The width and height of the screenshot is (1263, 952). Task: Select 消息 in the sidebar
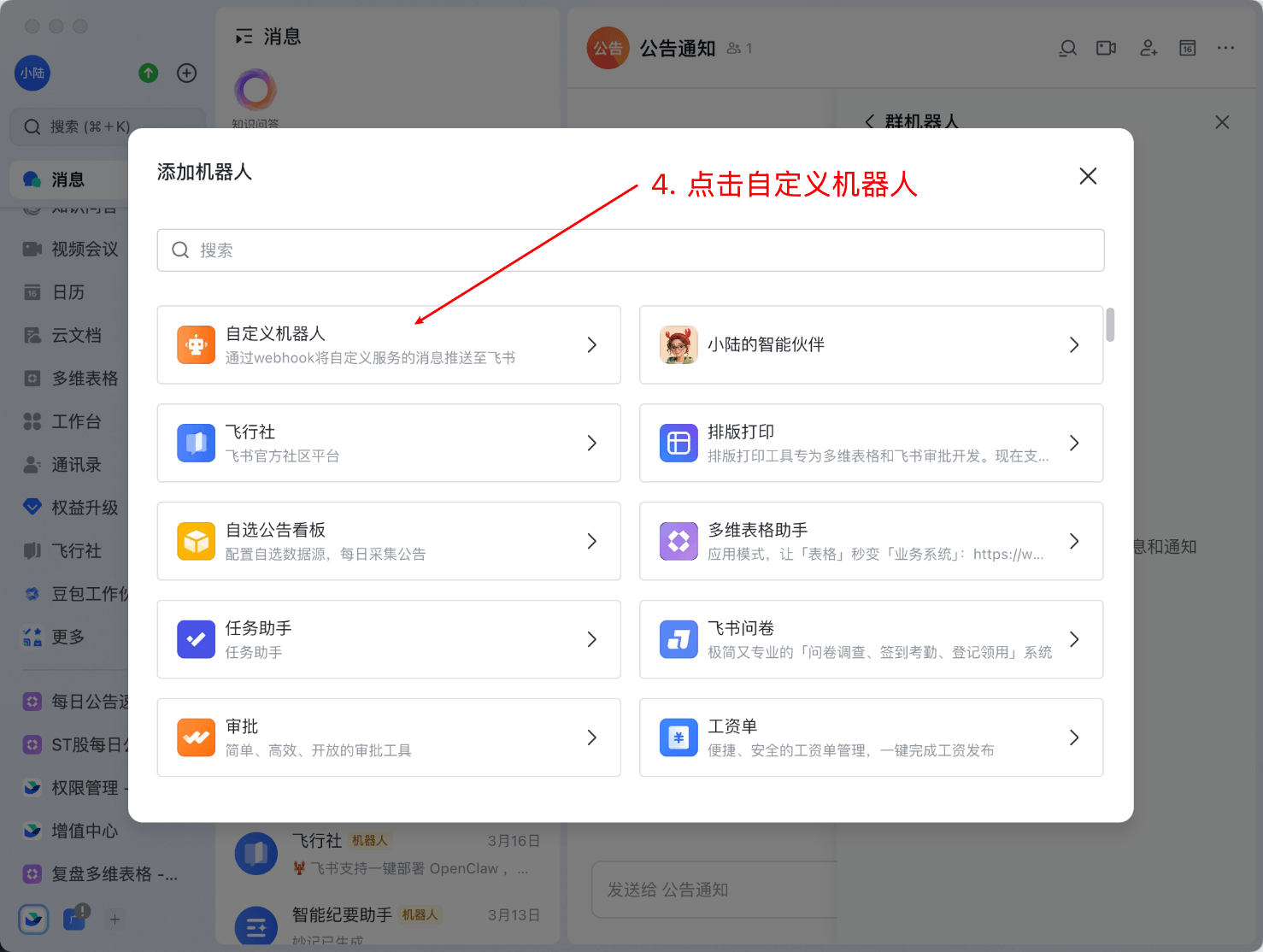[x=68, y=179]
